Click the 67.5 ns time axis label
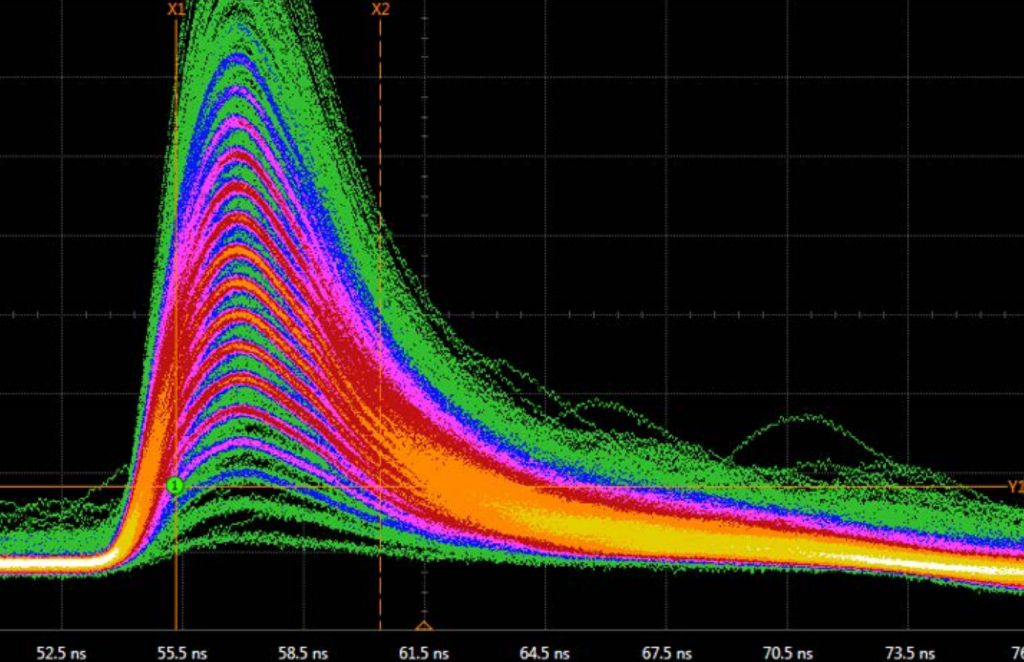Image resolution: width=1024 pixels, height=662 pixels. coord(665,653)
